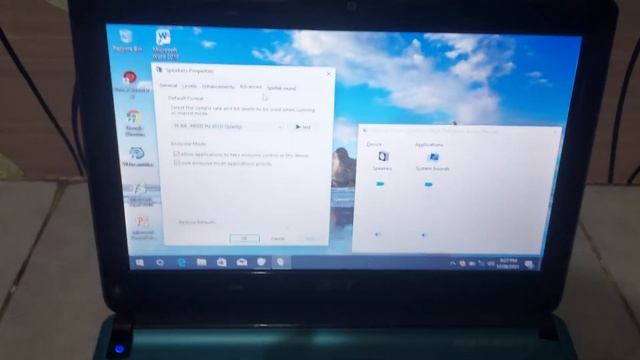This screenshot has width=640, height=360.
Task: Close the Speakers Properties dialog
Action: pyautogui.click(x=329, y=73)
